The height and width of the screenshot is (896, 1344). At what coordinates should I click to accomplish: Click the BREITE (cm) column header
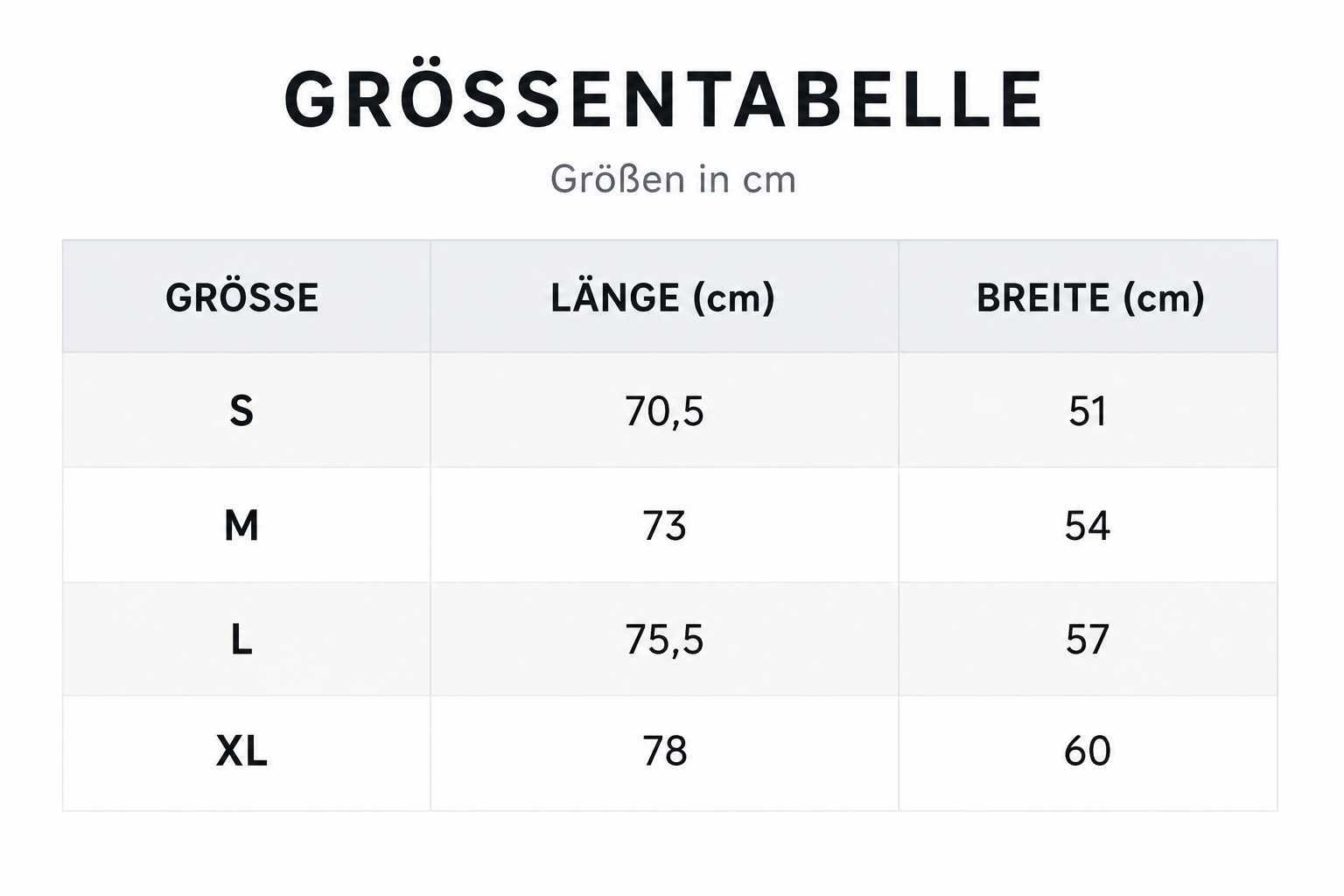tap(1090, 297)
